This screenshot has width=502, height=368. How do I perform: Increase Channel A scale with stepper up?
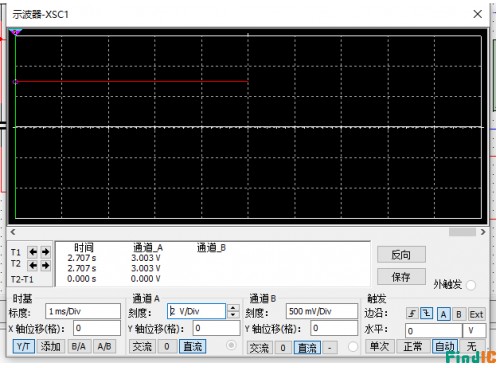click(233, 308)
